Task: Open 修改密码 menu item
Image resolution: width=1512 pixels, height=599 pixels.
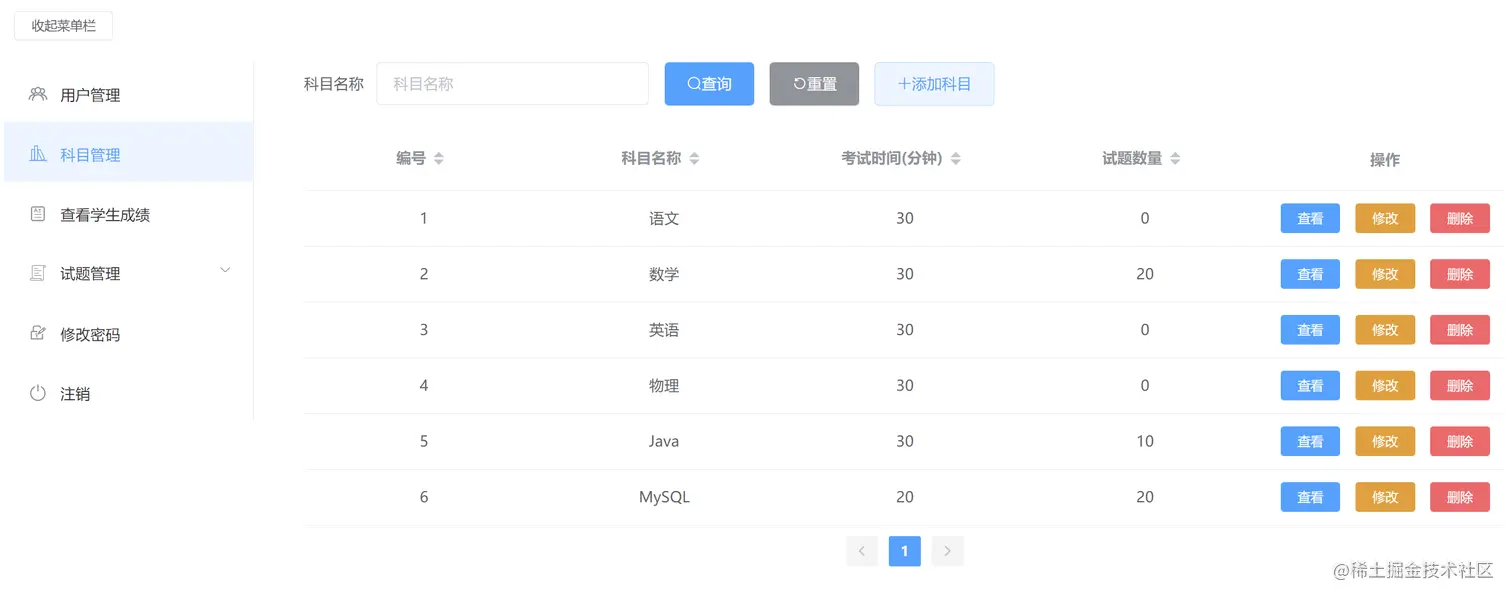Action: 129,333
